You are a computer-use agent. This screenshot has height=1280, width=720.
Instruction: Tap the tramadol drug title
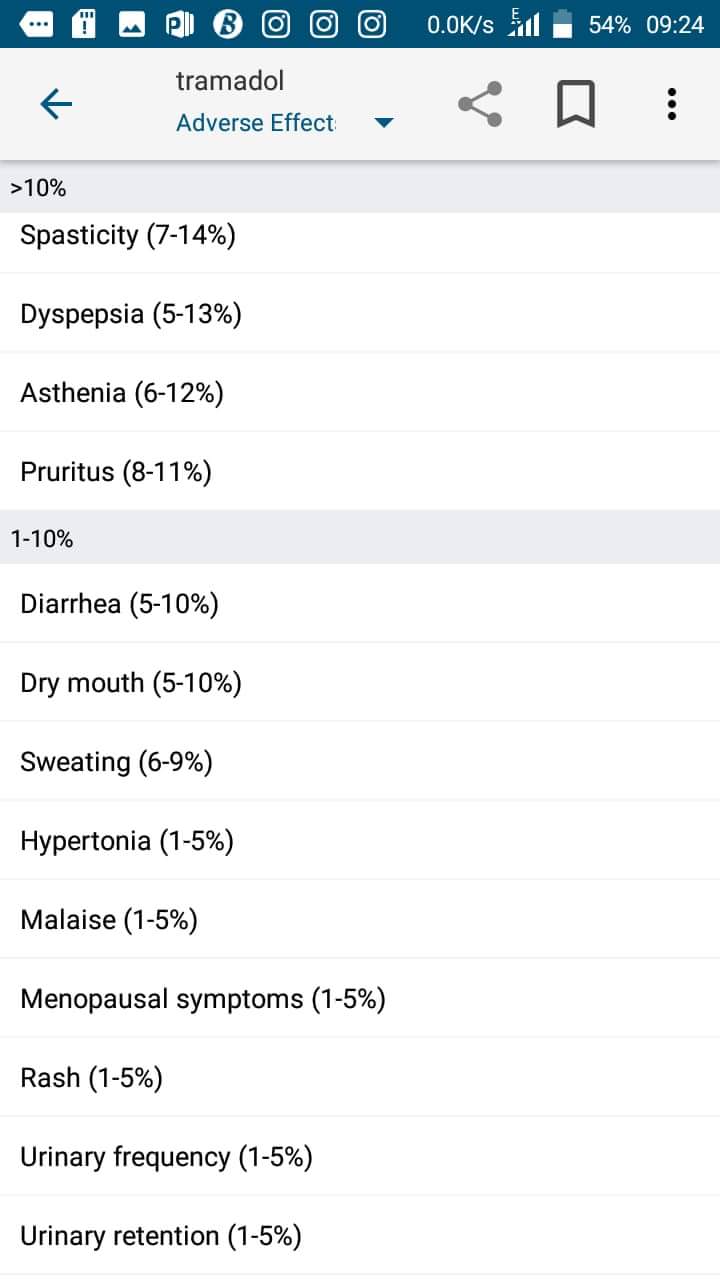click(x=230, y=81)
